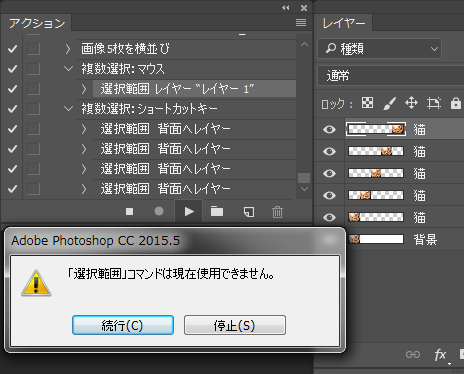Screen dimensions: 464x374
Task: Expand the 画像5枚を横並び action
Action: point(68,49)
